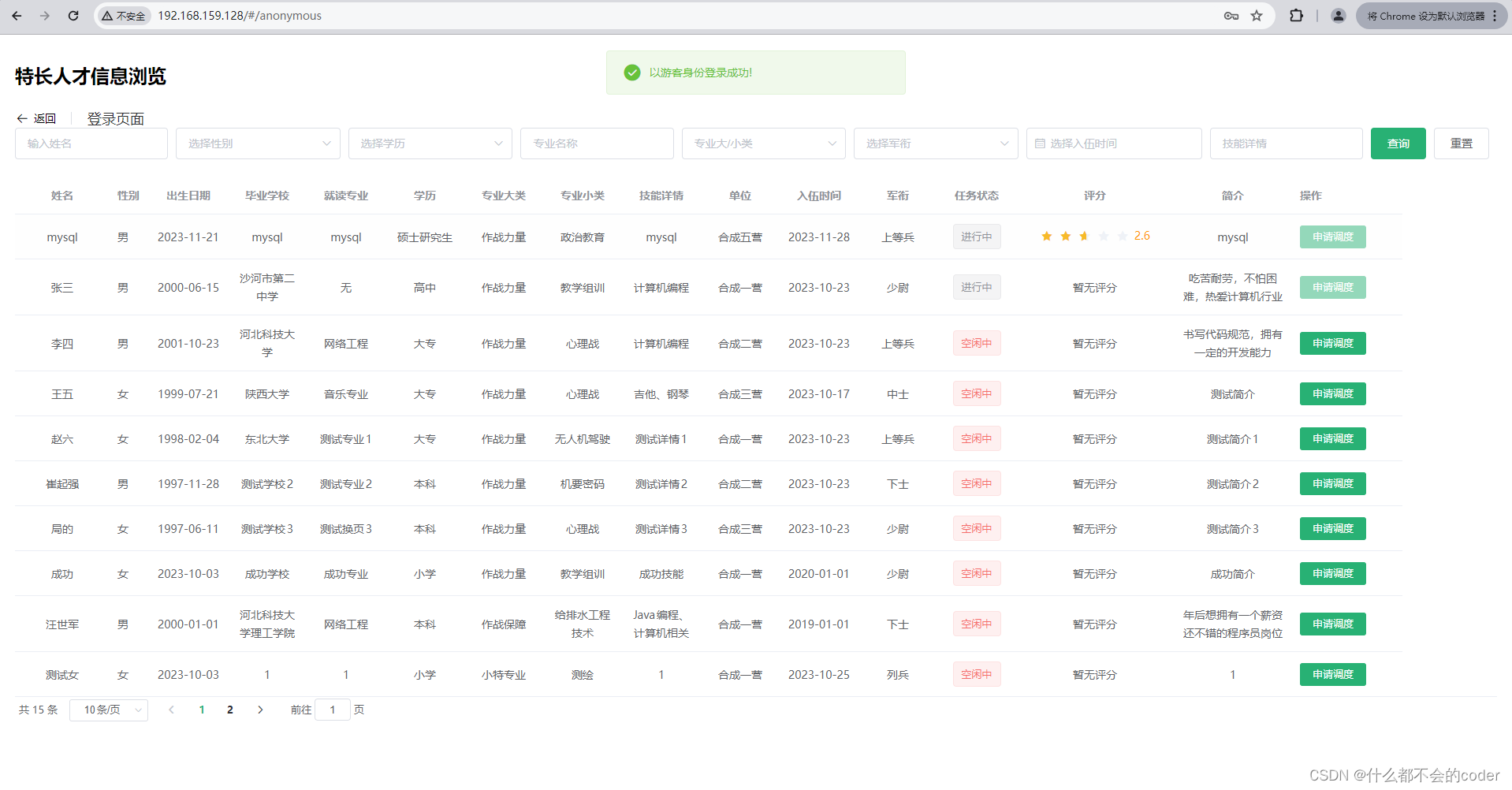
Task: Click the first rating star for mysql
Action: coord(1046,236)
